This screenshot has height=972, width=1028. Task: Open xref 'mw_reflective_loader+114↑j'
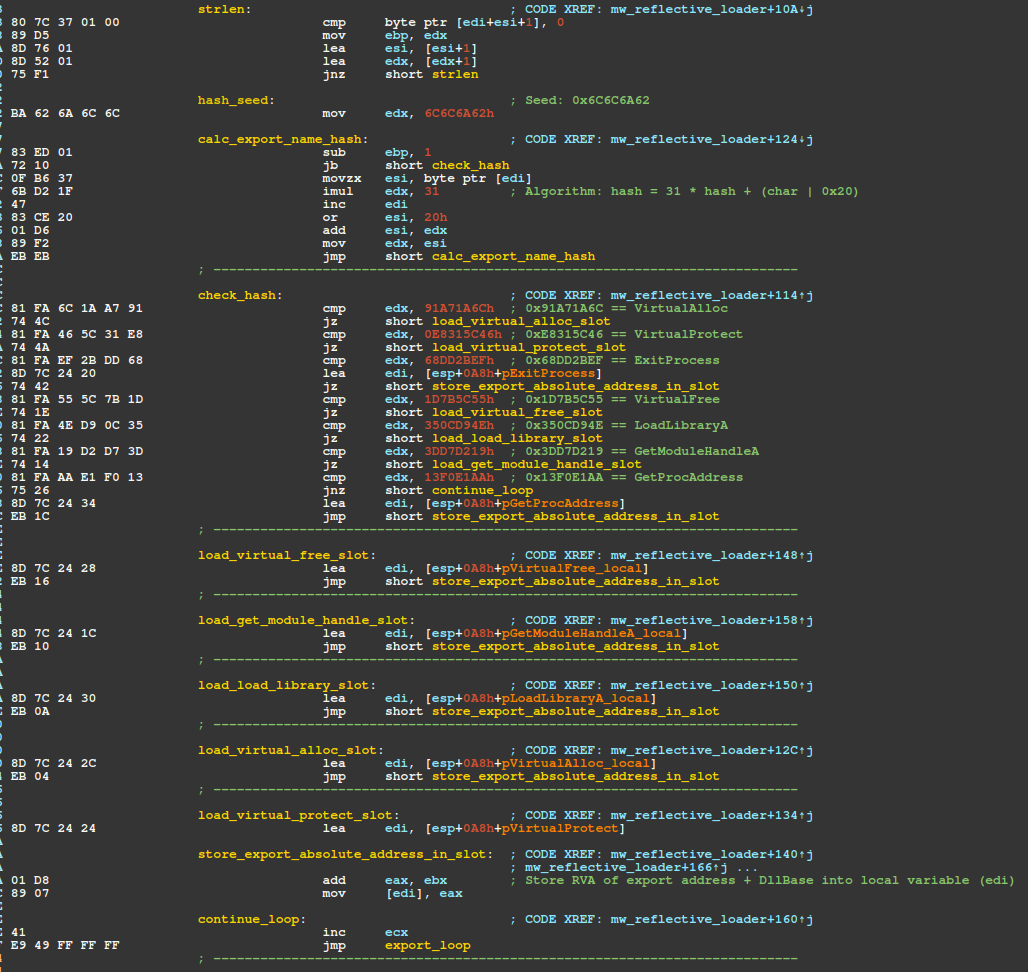(x=711, y=295)
